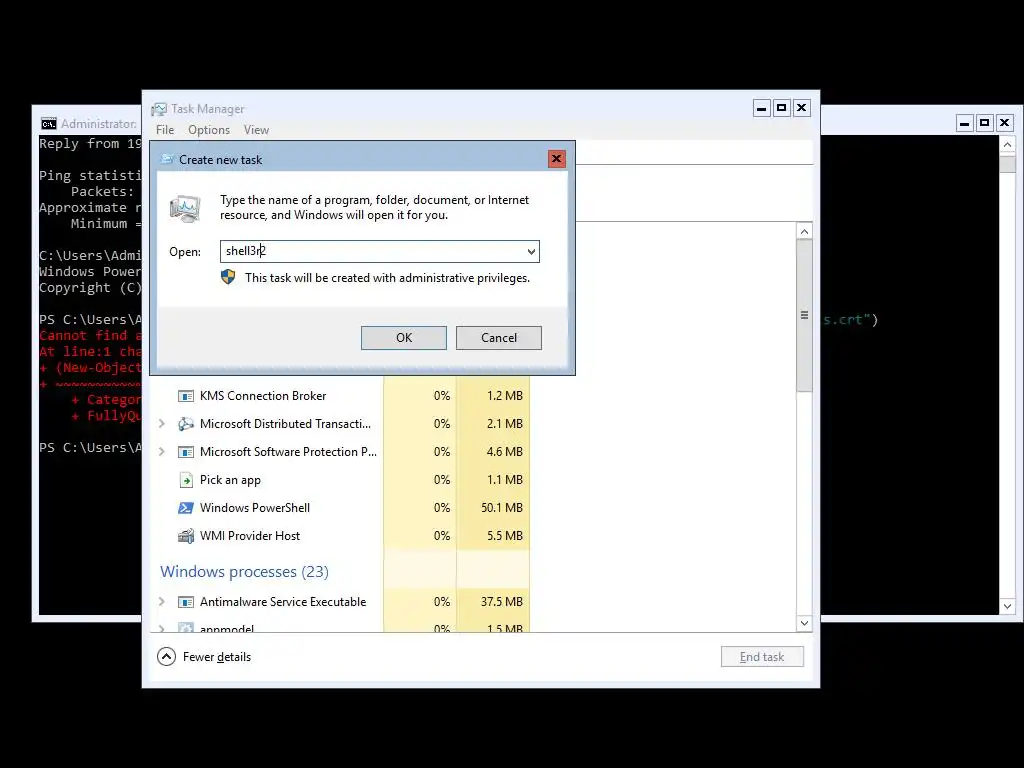Click the 2.1 MB Distributed Transaction memory value
Image resolution: width=1024 pixels, height=768 pixels.
tap(504, 424)
